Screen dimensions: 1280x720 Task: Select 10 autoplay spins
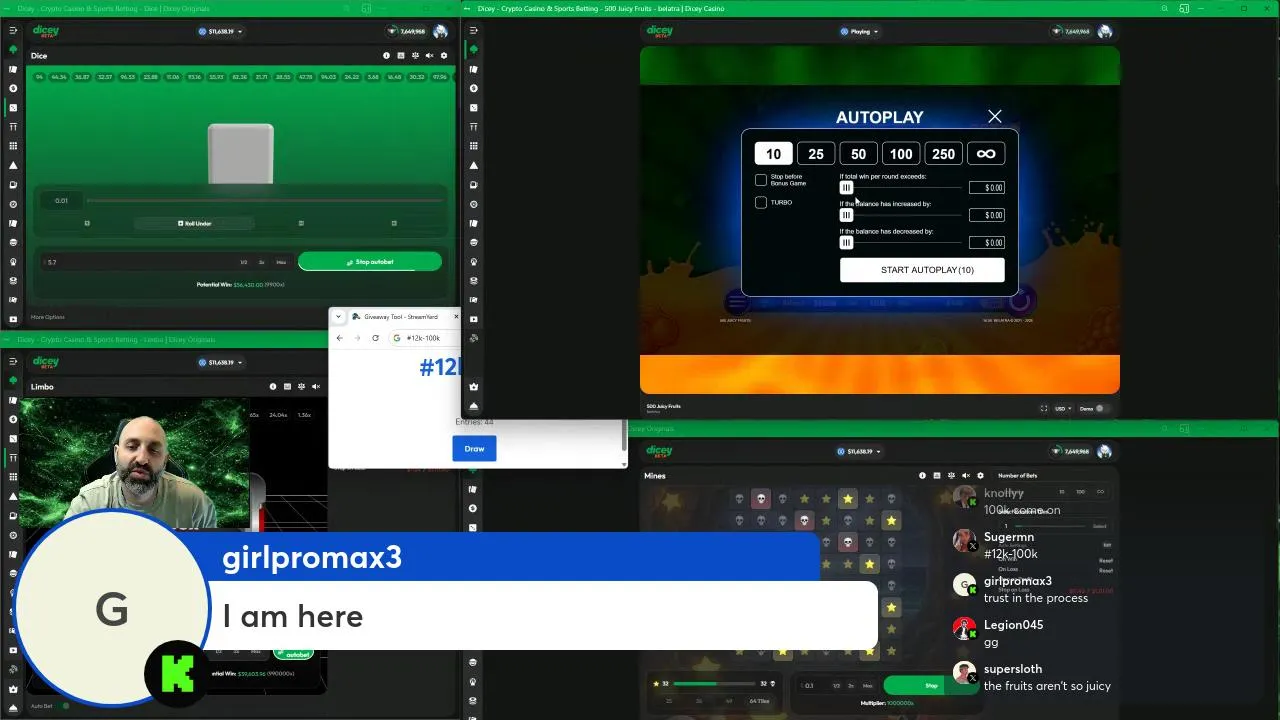click(773, 154)
